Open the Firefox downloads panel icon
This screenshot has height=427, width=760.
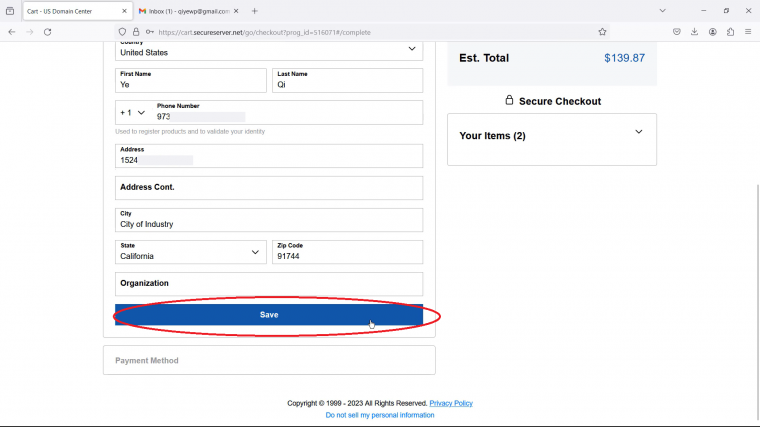695,32
